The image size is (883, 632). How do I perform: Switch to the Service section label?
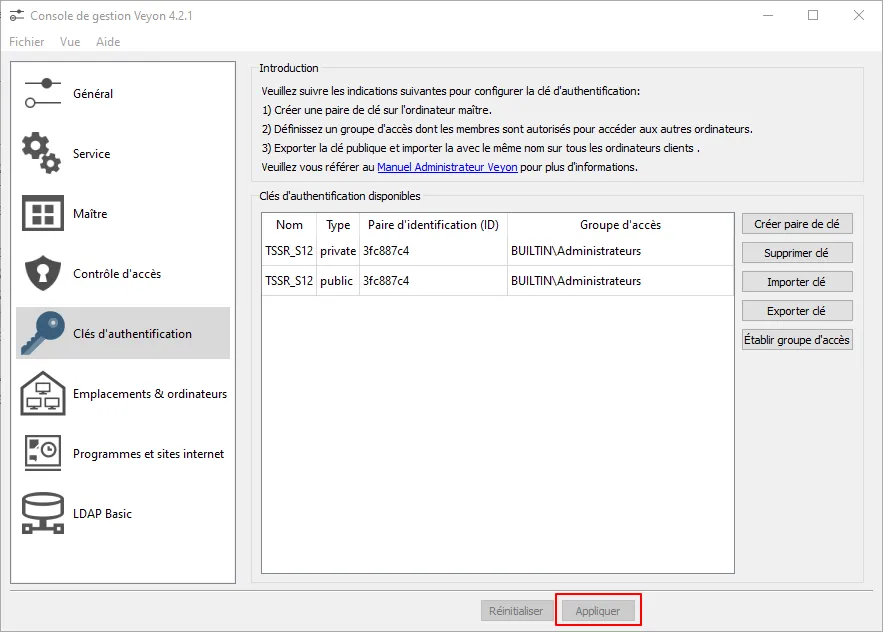click(x=92, y=154)
